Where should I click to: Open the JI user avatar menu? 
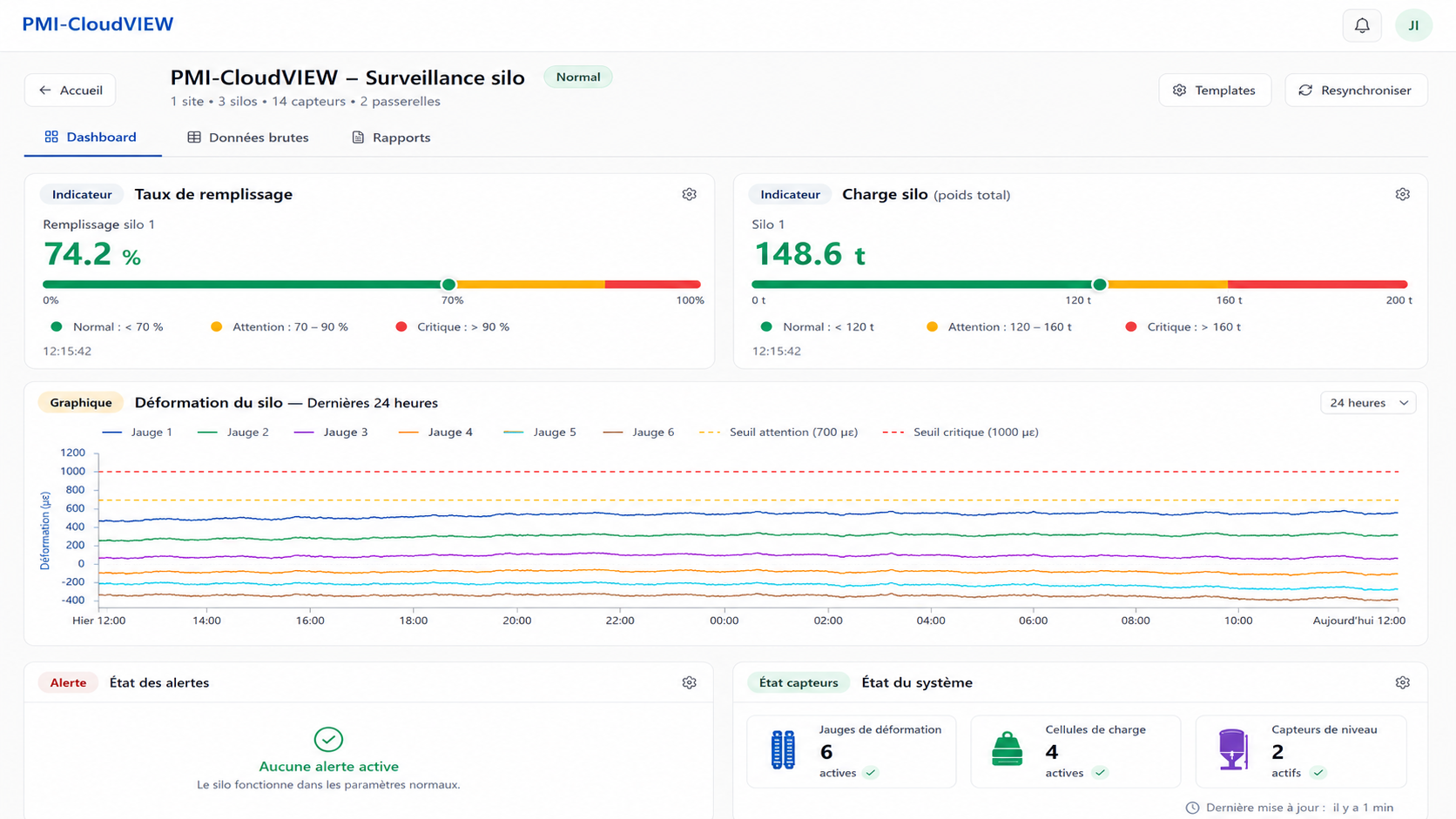[x=1413, y=25]
